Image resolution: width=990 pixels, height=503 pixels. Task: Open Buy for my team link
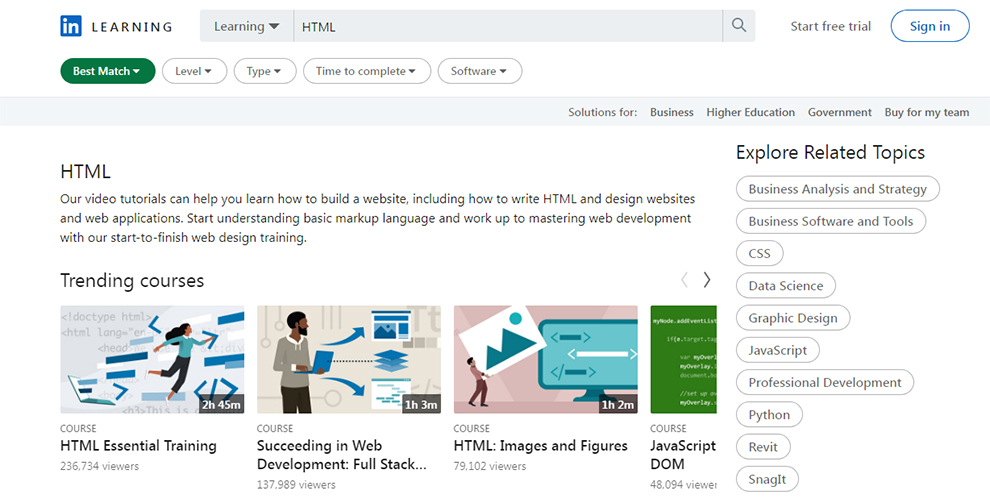[x=927, y=112]
